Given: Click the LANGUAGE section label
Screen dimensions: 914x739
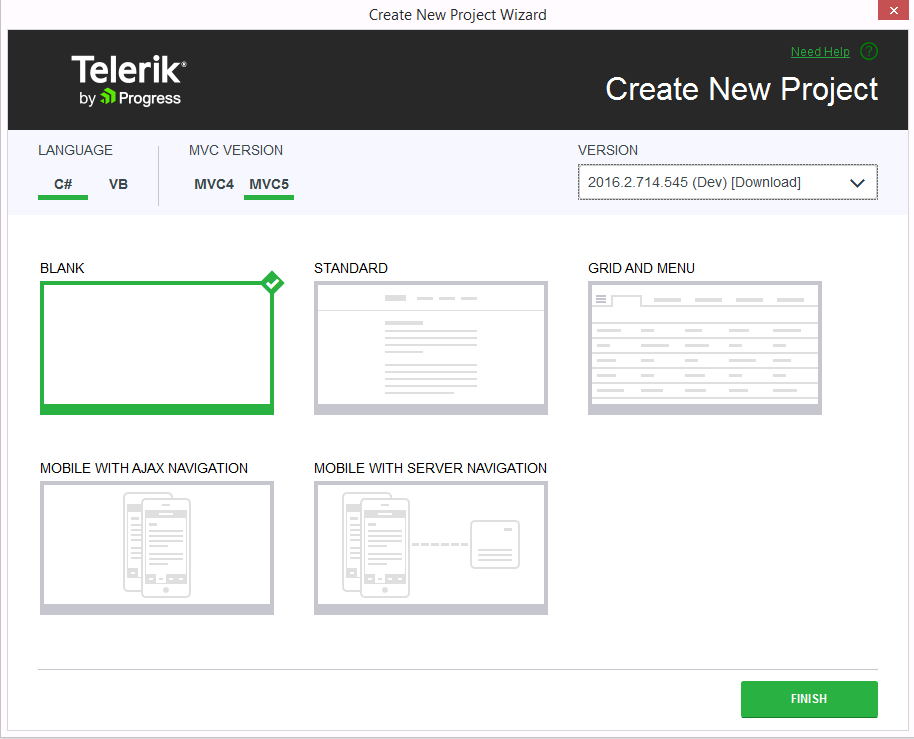Looking at the screenshot, I should pos(75,150).
